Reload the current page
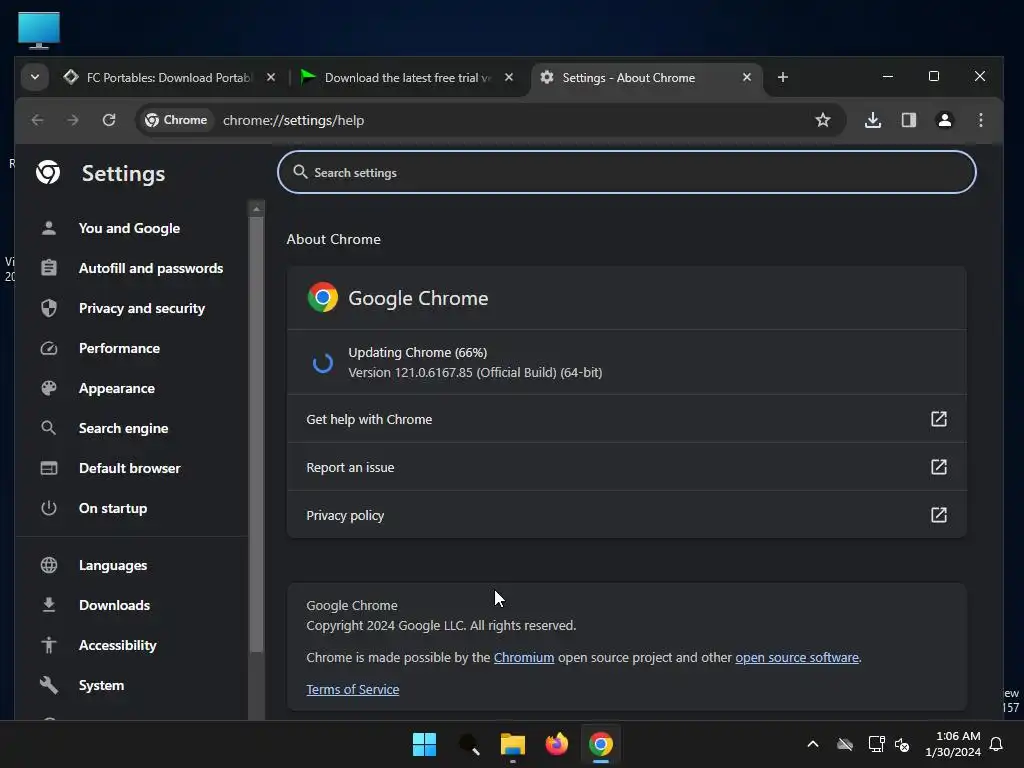The width and height of the screenshot is (1024, 768). coord(109,120)
